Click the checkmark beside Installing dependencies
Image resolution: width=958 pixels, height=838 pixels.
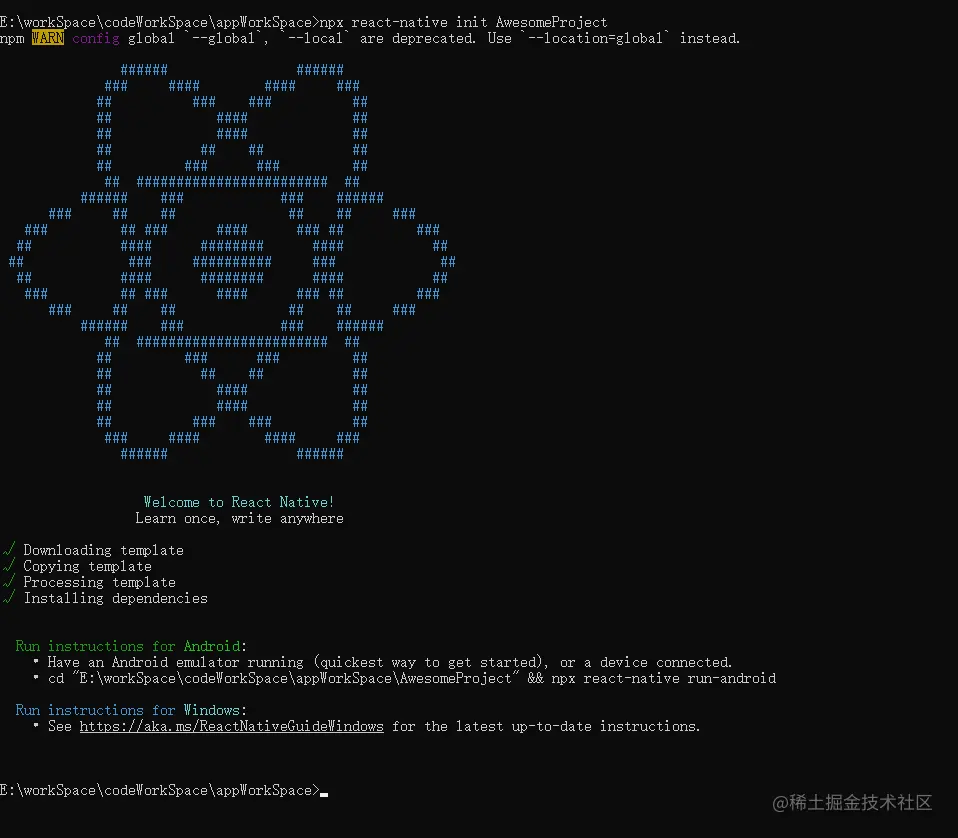coord(9,597)
